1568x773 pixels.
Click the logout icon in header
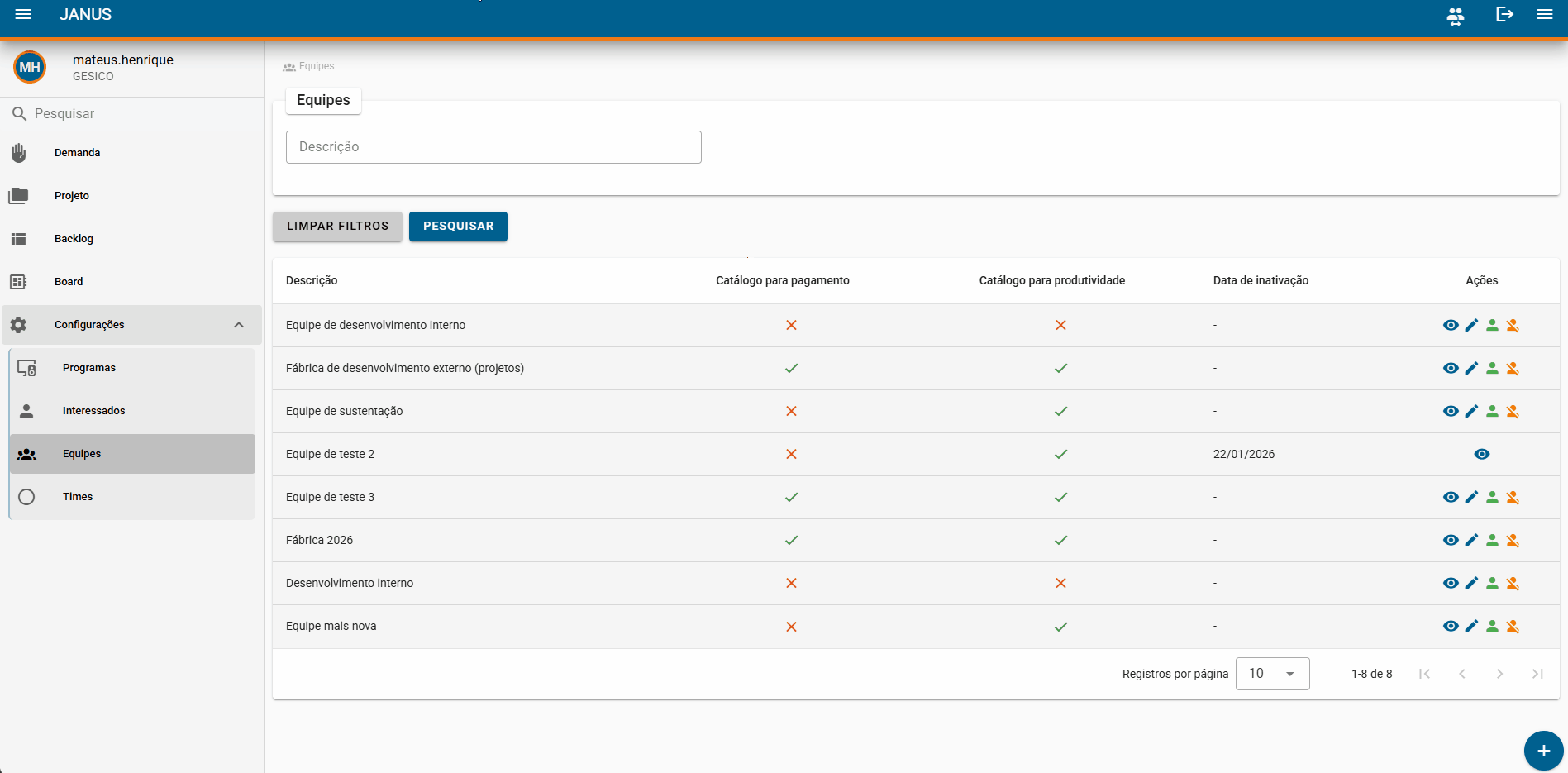pos(1504,14)
